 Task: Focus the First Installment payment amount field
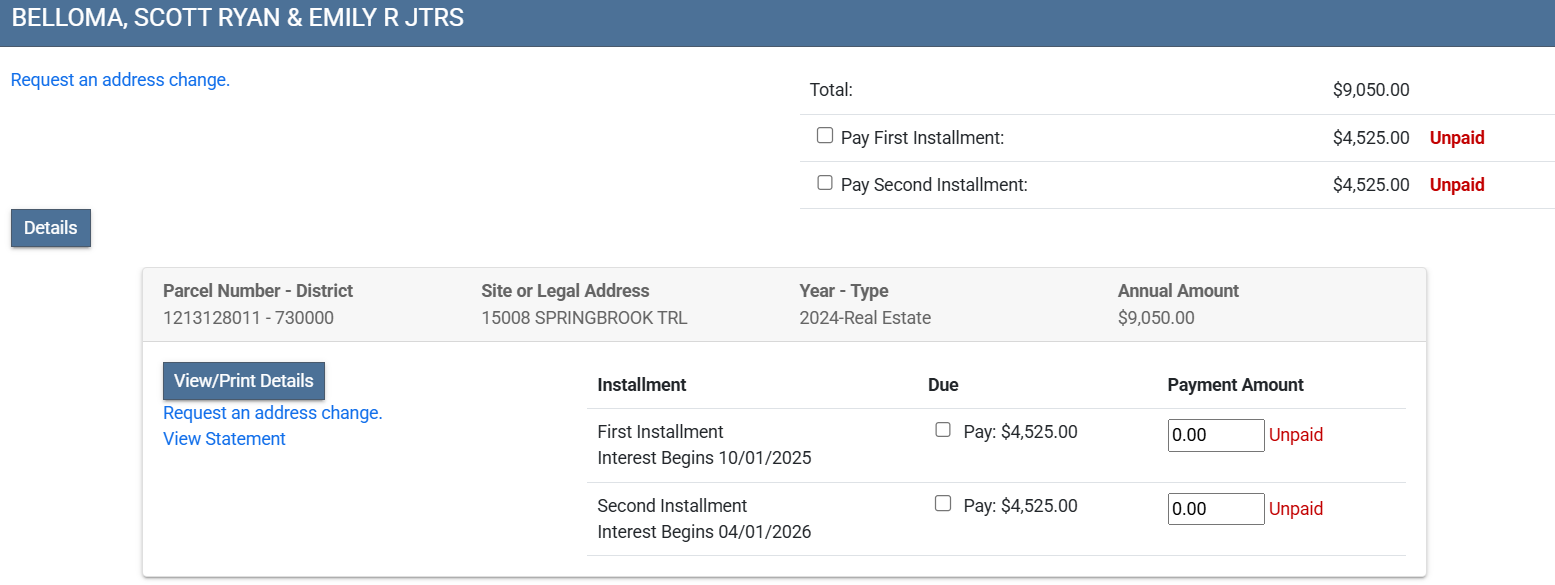[x=1215, y=436]
